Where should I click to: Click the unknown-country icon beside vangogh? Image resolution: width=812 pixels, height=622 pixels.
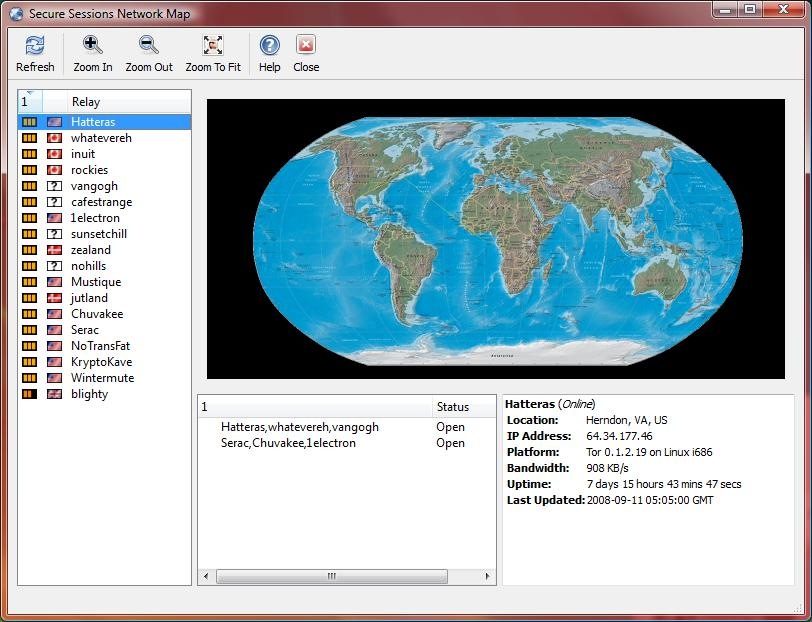55,186
